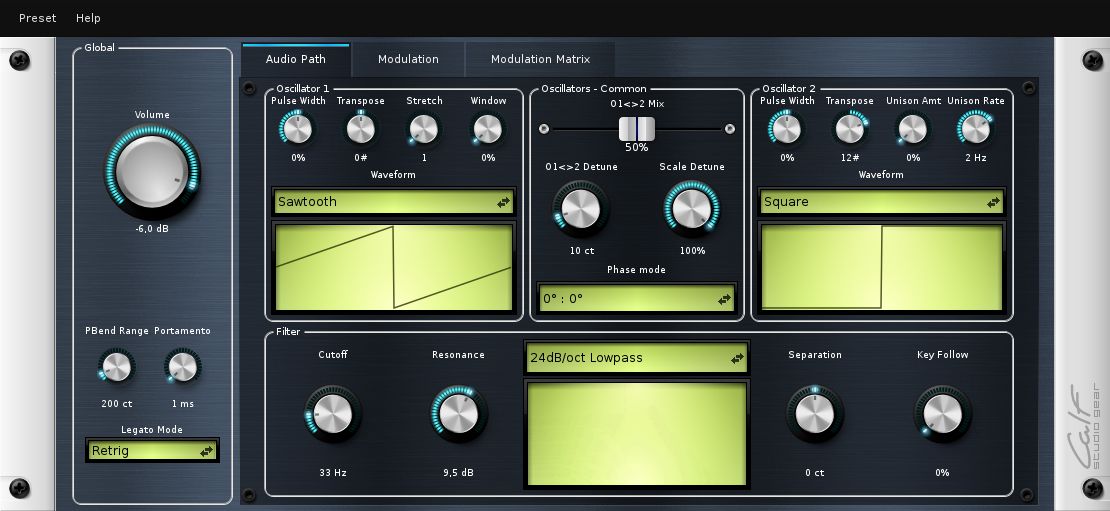The height and width of the screenshot is (511, 1110).
Task: Open the Preset menu
Action: point(37,18)
